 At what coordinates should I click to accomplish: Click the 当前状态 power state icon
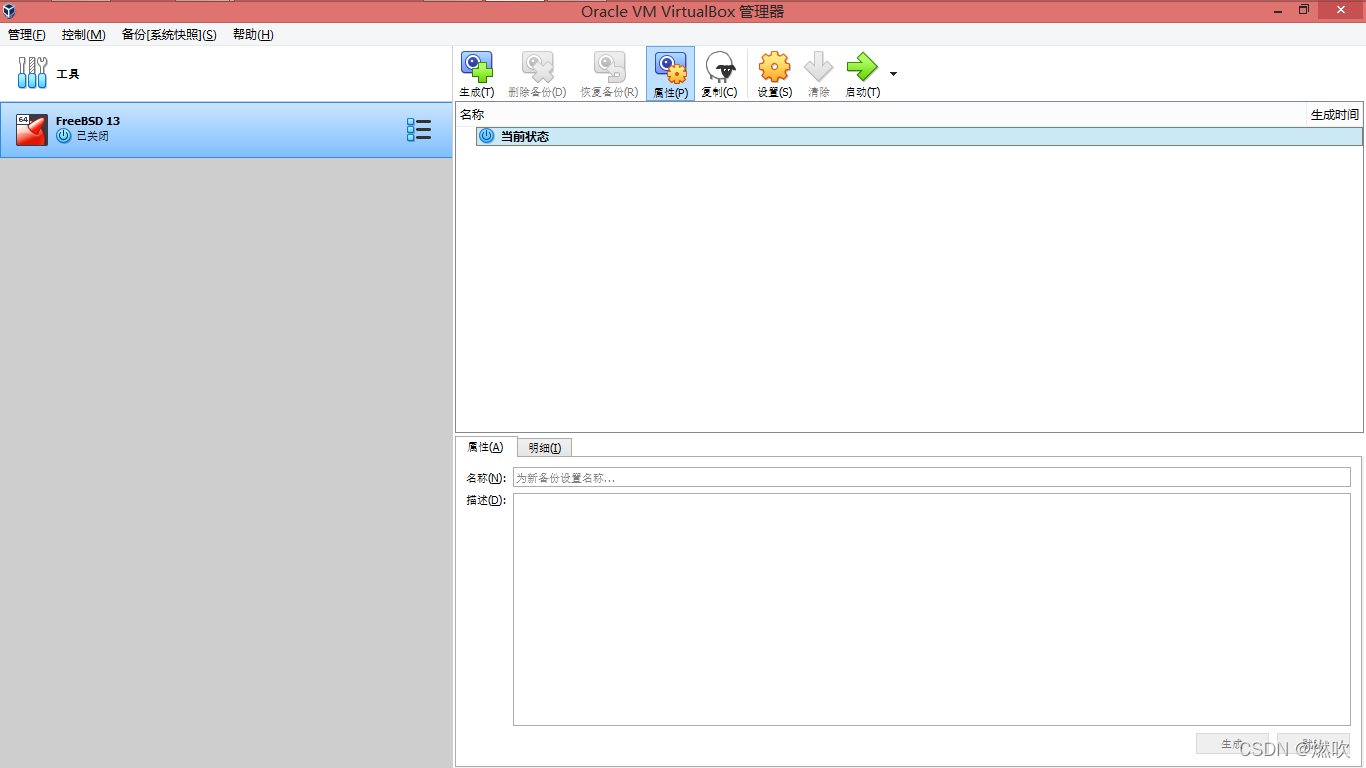[487, 136]
